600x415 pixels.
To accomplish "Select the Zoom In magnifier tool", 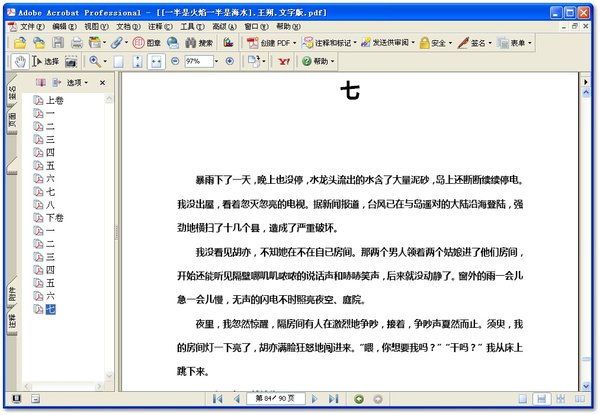I will (95, 61).
